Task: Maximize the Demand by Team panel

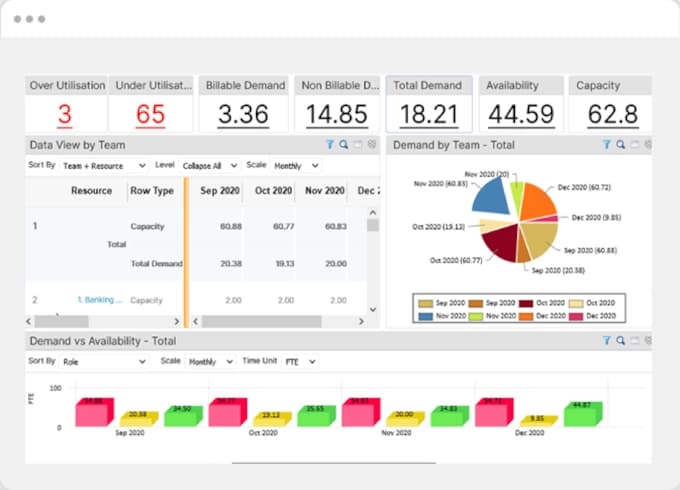Action: click(x=635, y=145)
